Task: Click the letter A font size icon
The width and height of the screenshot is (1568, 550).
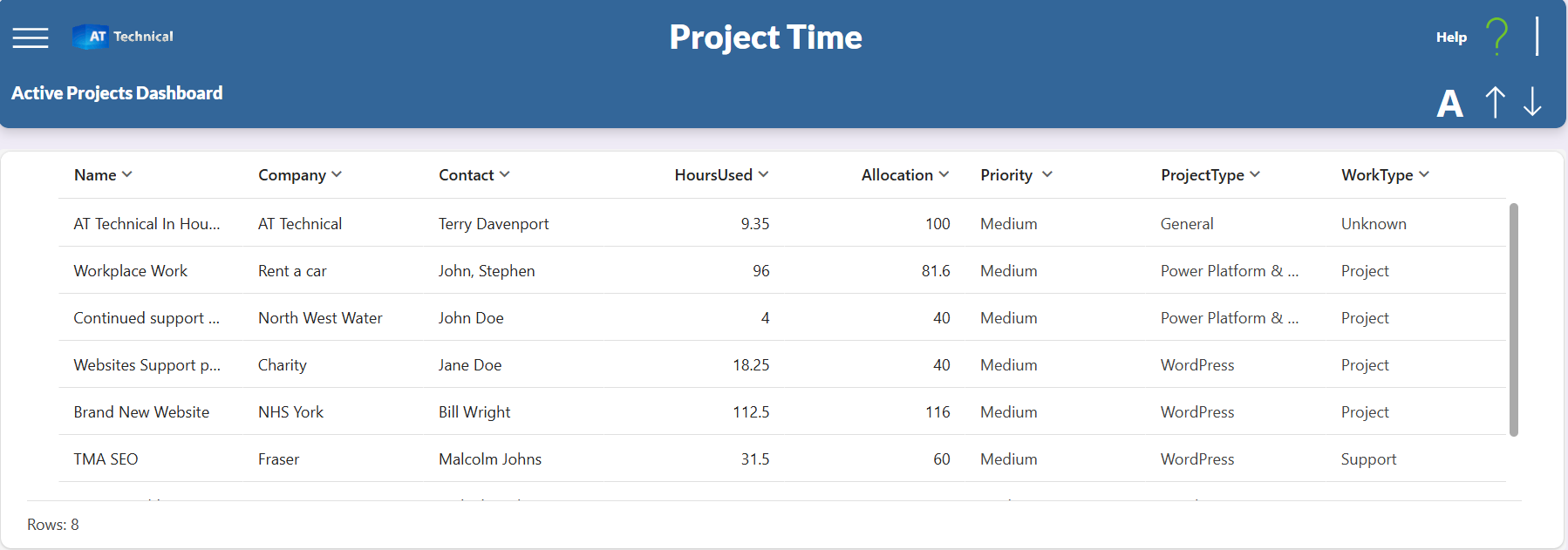Action: point(1449,104)
